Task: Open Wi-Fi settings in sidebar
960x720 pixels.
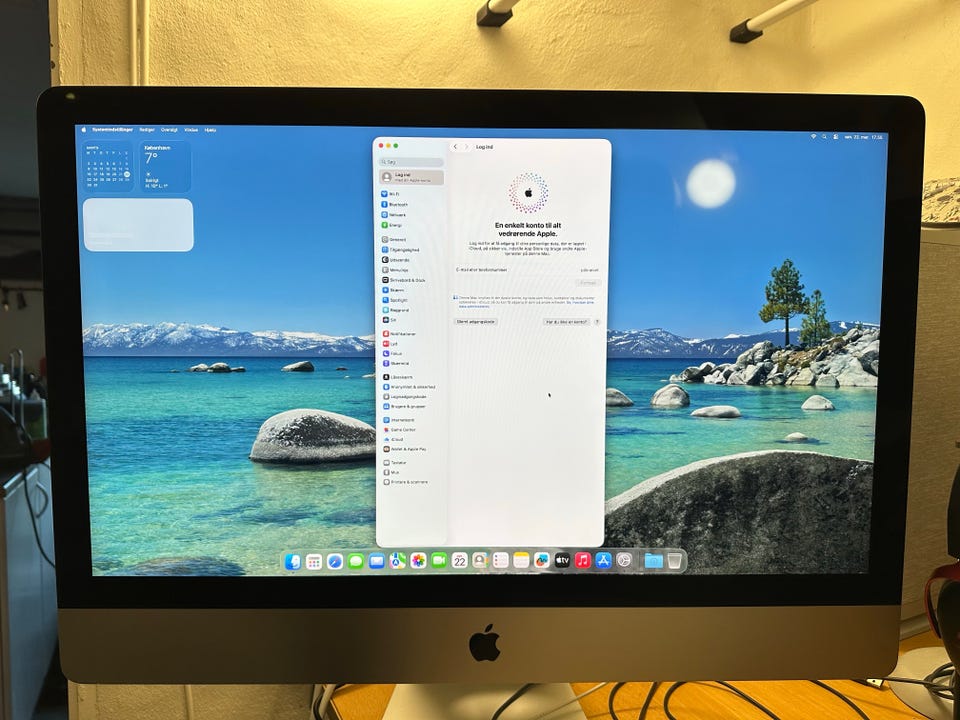Action: [x=411, y=194]
